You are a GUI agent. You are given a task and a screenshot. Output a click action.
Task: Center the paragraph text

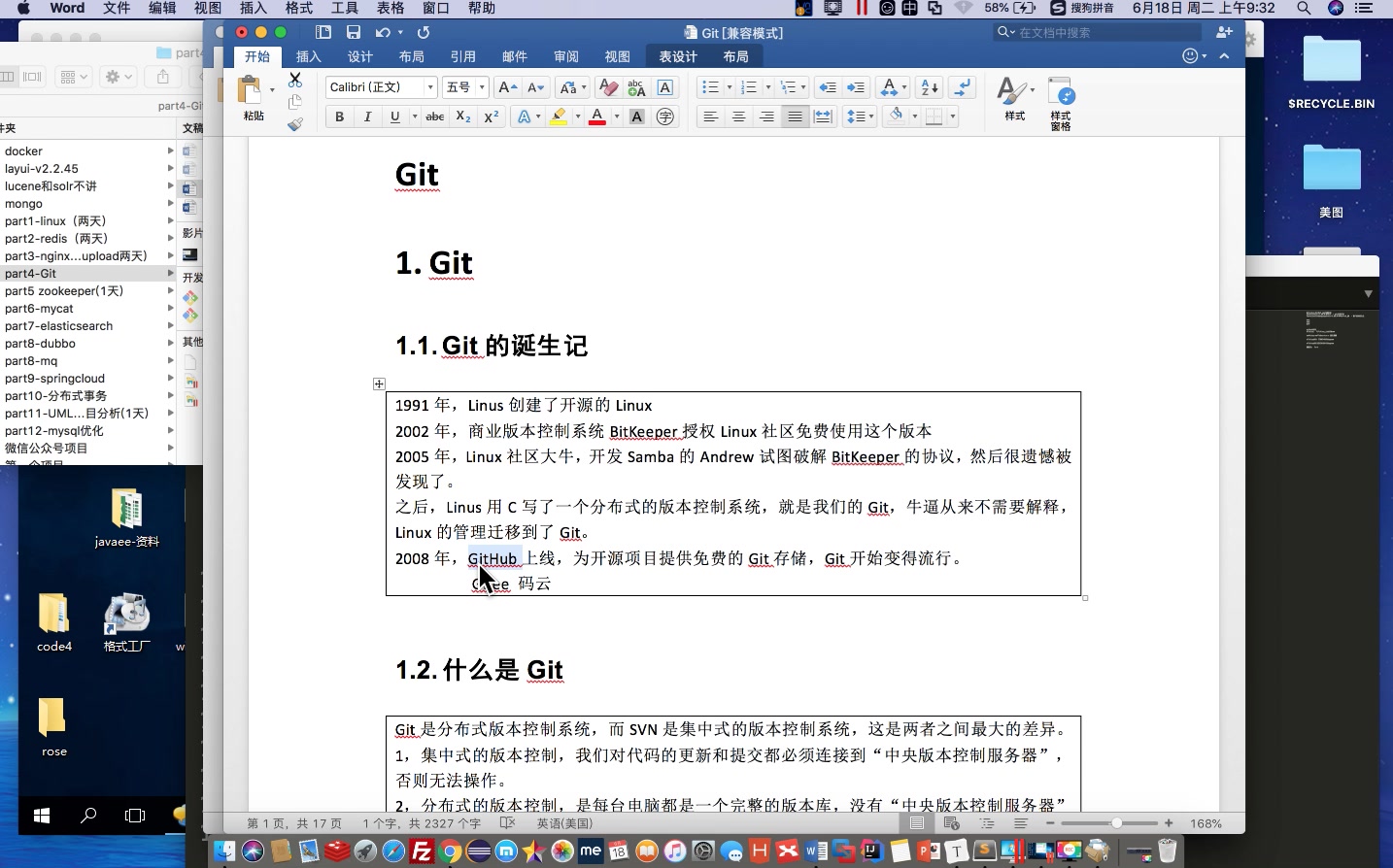tap(739, 117)
